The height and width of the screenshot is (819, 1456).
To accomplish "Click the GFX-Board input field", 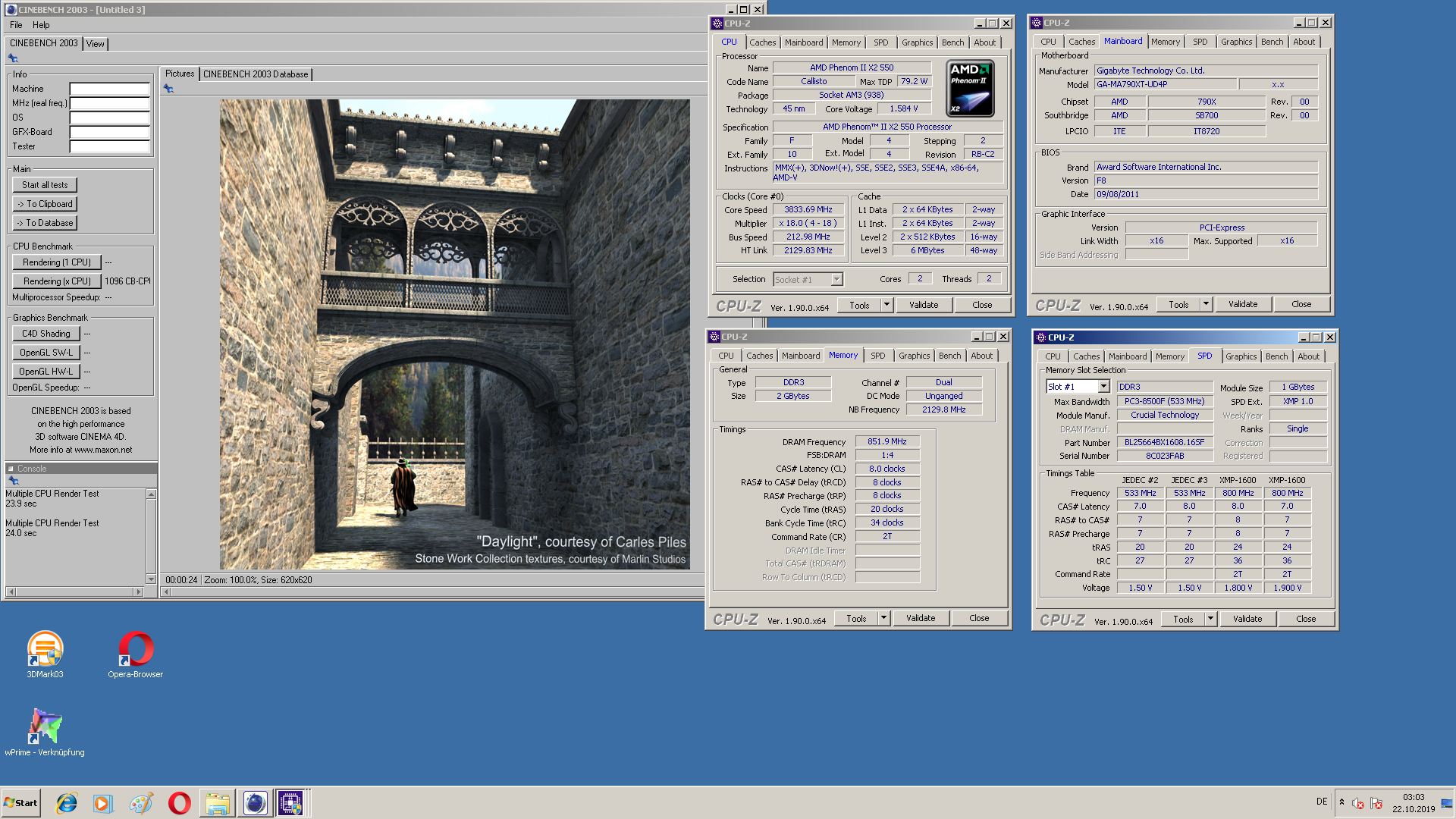I will pos(109,132).
